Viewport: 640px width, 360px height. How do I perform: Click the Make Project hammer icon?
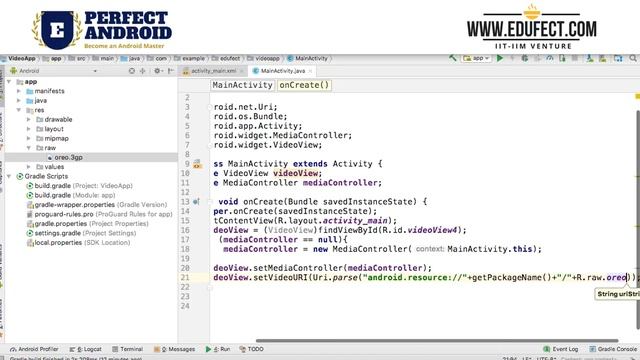453,58
